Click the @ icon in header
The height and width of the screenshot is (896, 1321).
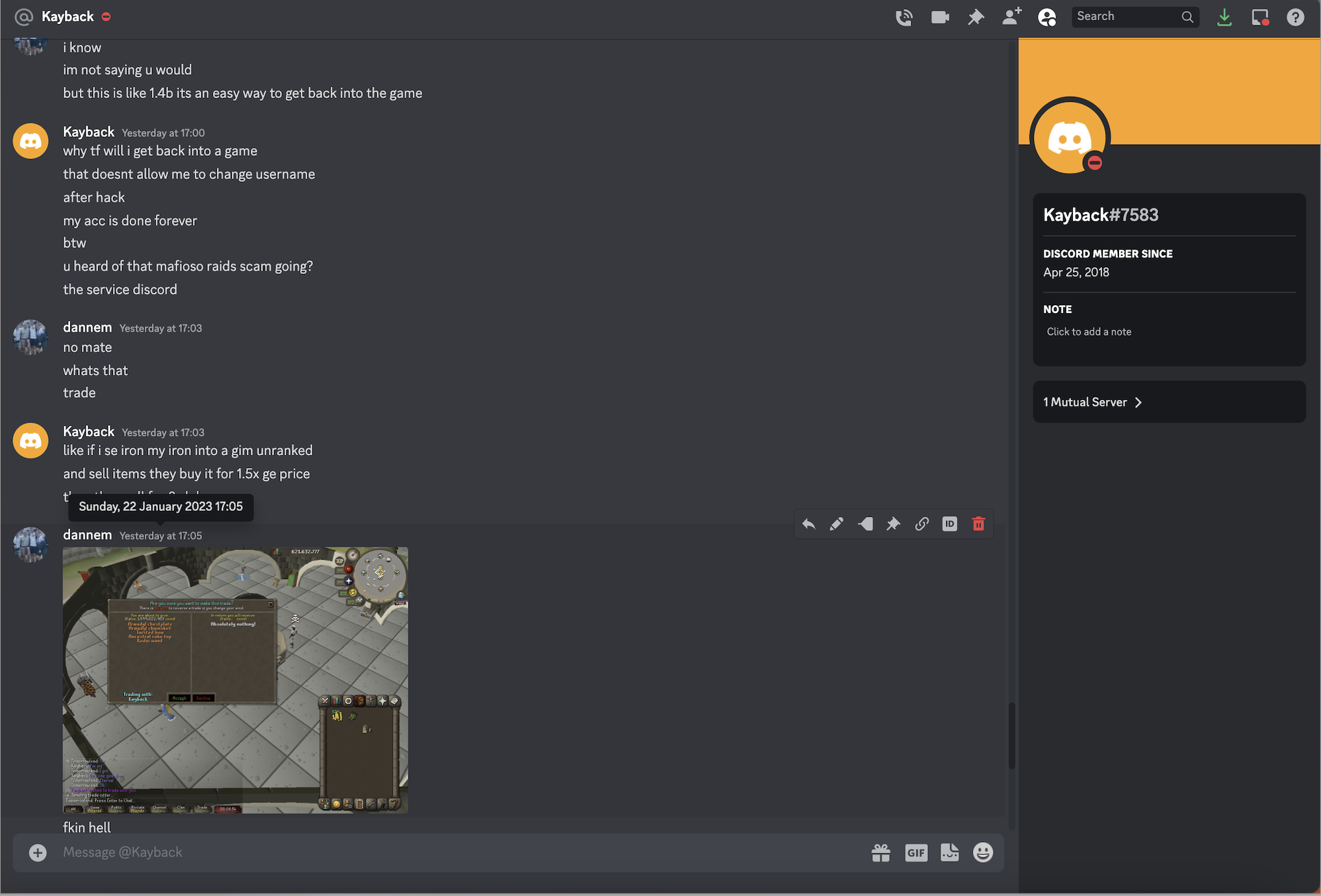click(23, 17)
